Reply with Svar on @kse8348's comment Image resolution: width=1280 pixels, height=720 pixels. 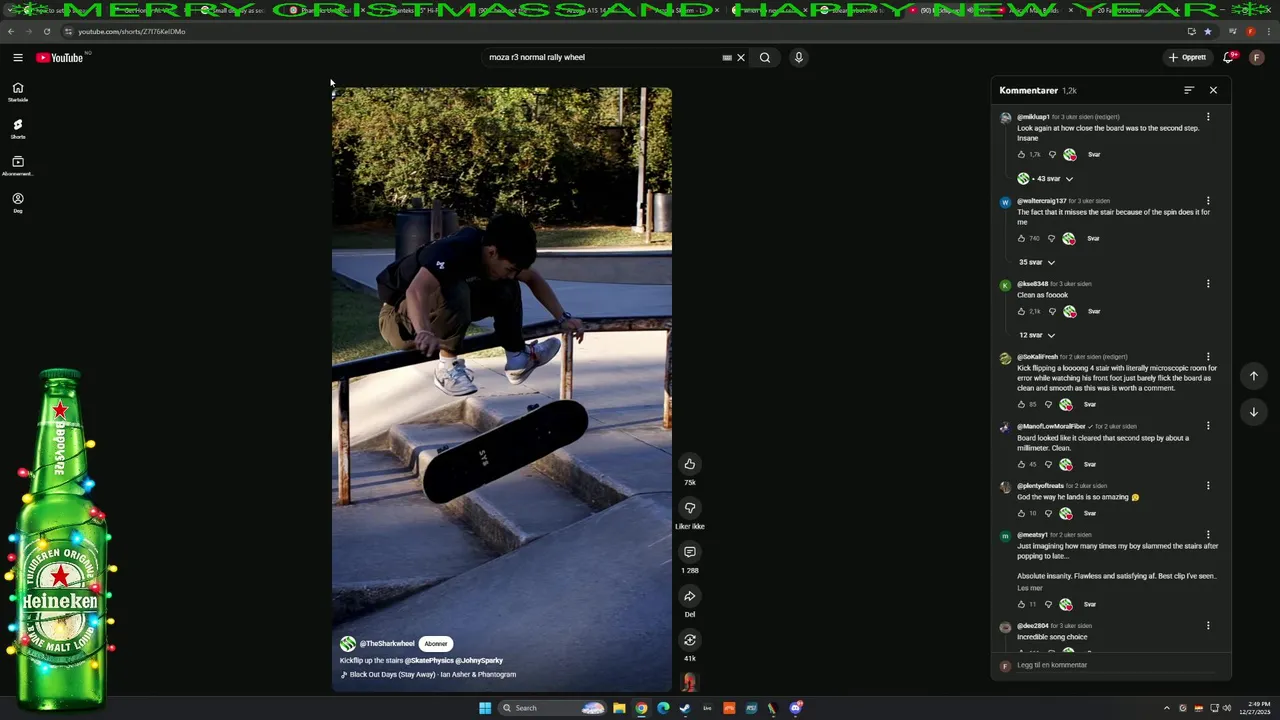[x=1094, y=312]
